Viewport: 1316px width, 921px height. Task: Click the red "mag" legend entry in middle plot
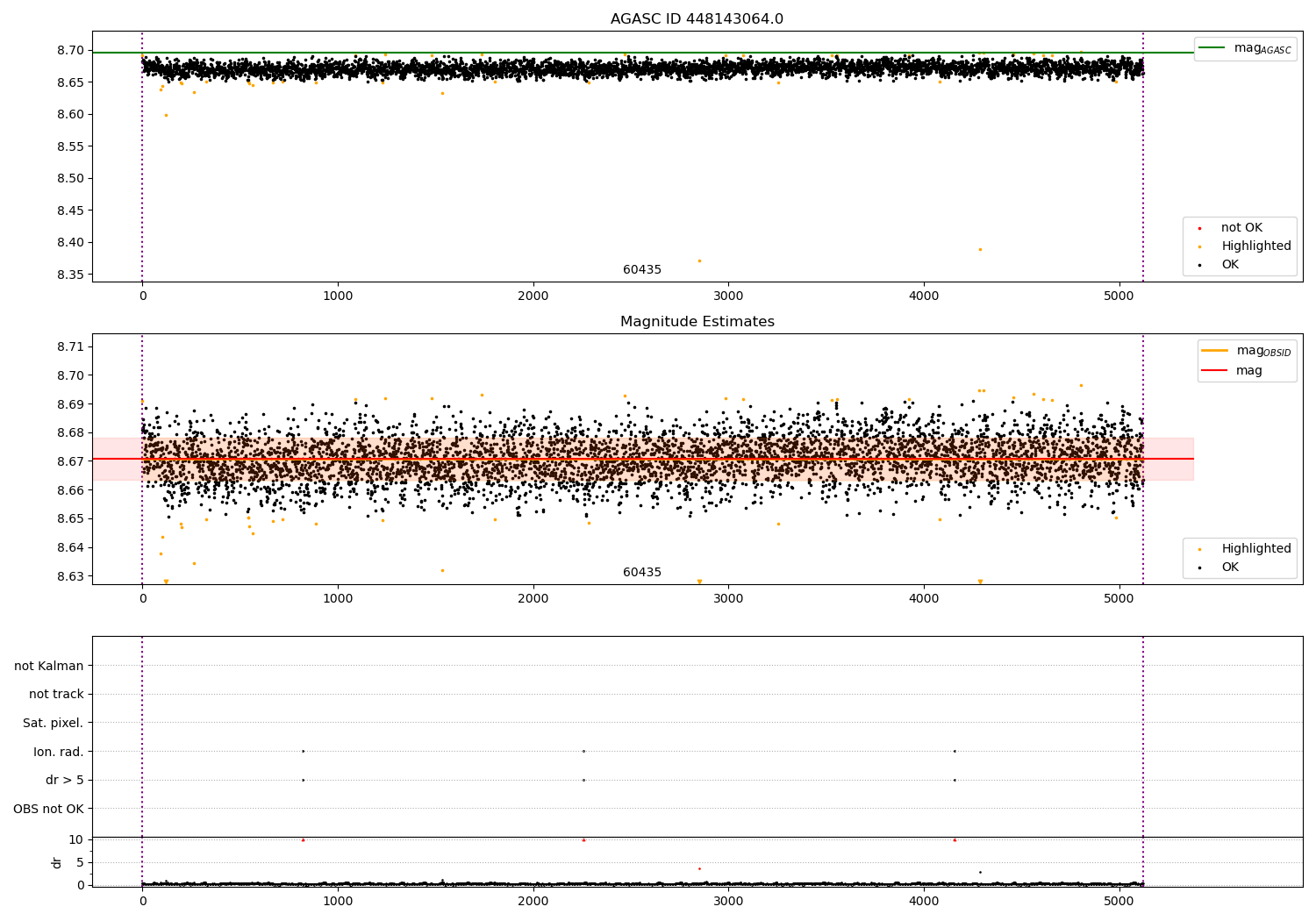[1233, 371]
